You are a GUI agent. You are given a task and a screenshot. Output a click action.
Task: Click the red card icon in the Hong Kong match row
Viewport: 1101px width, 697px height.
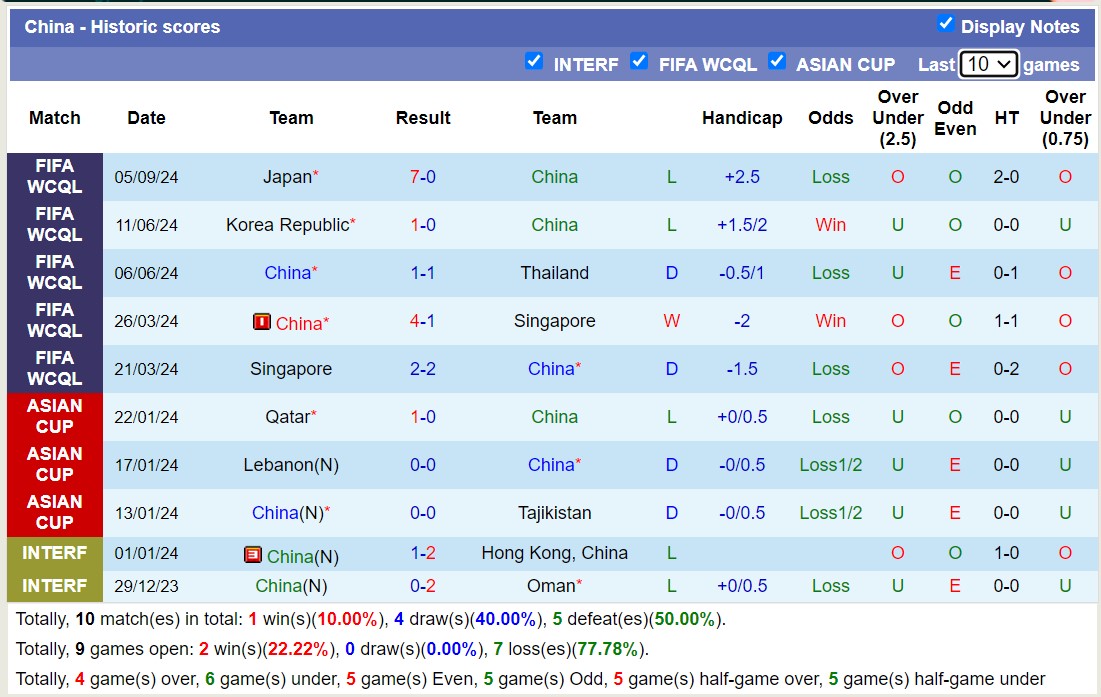click(253, 555)
